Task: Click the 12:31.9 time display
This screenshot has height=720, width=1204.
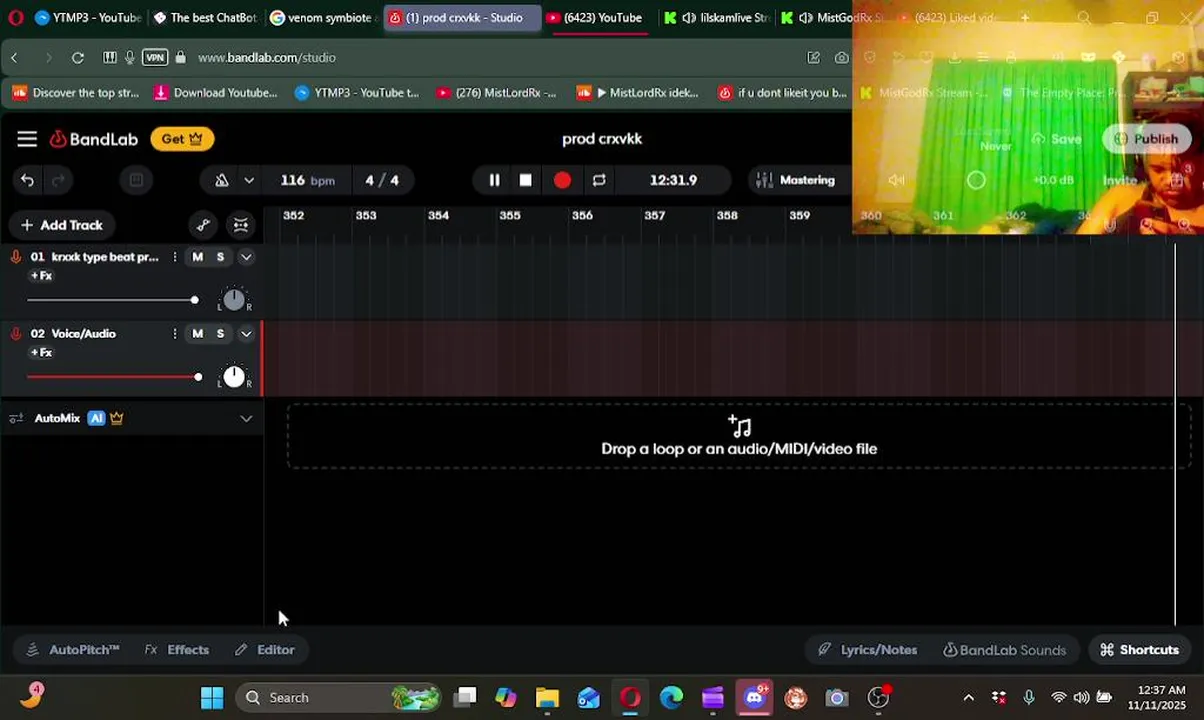Action: pos(673,180)
